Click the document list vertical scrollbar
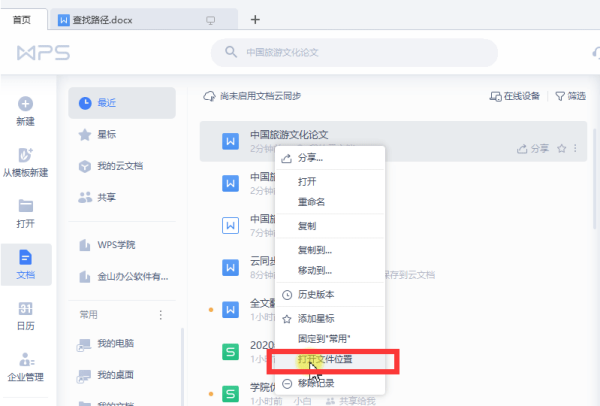Screen dimensions: 600x406 [594, 179]
